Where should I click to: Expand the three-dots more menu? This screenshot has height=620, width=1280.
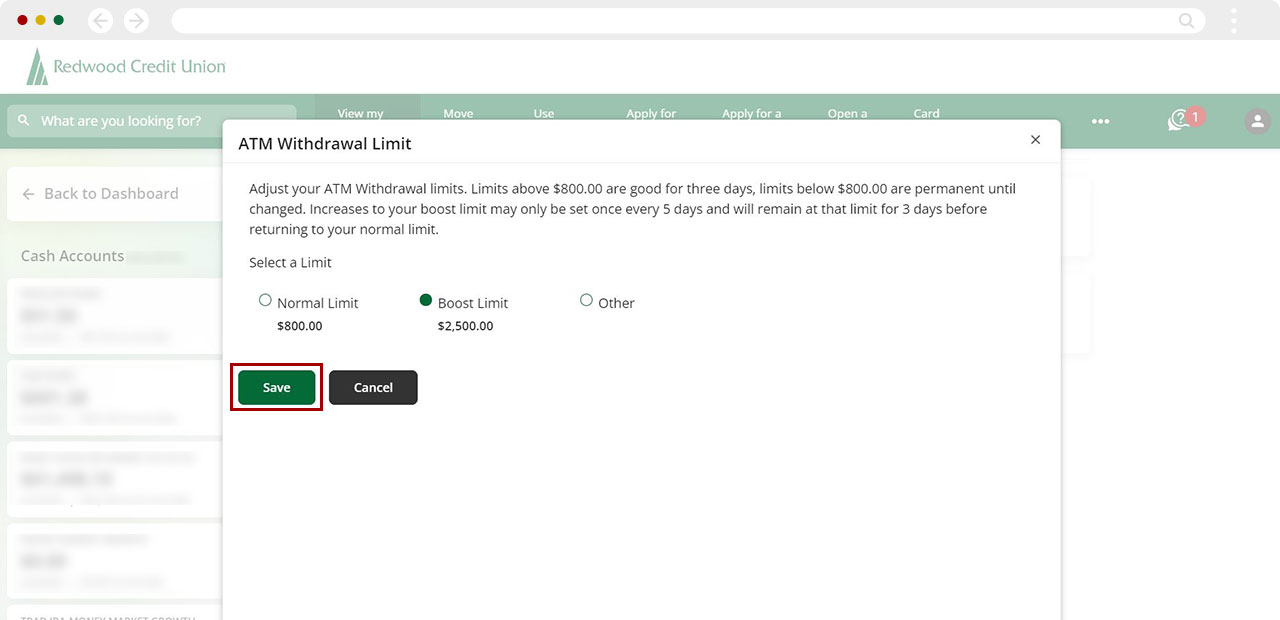pos(1100,121)
